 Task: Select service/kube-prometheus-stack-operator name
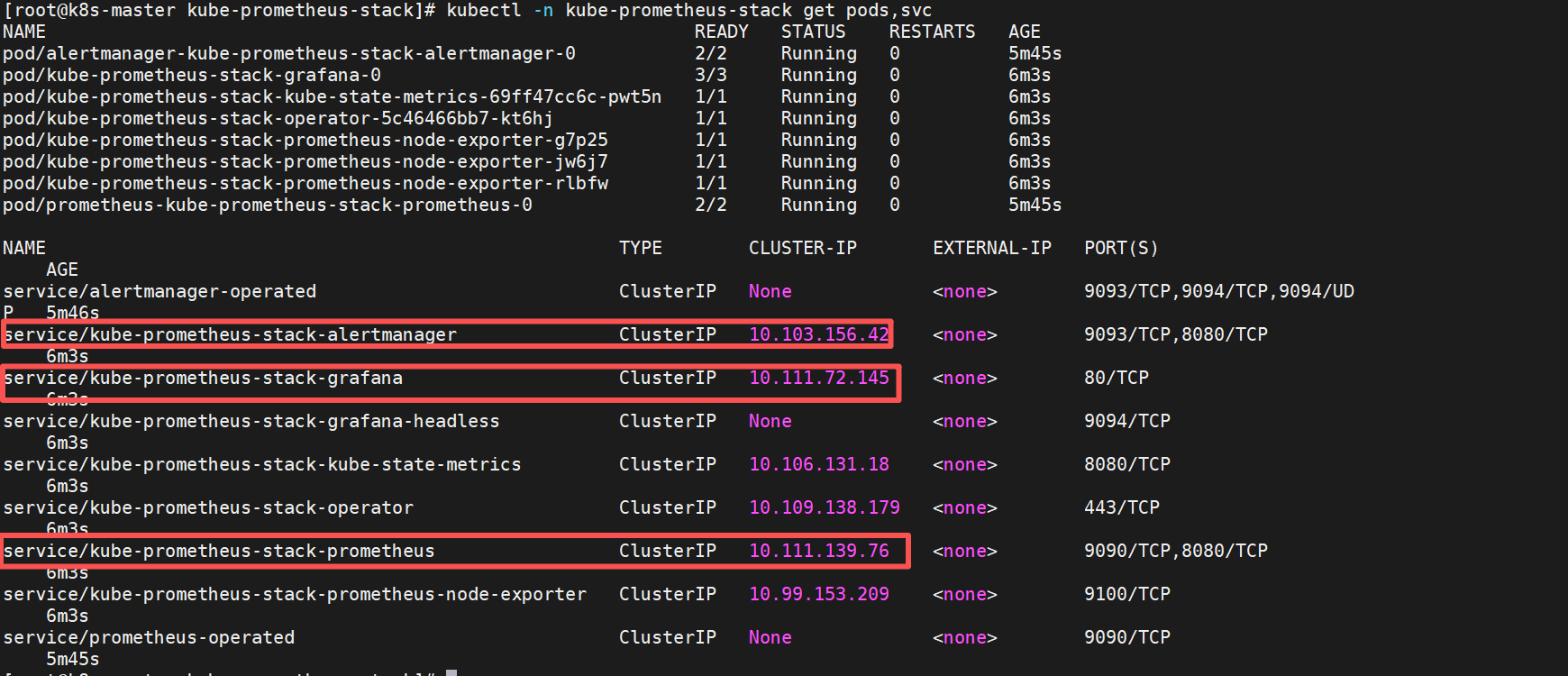pos(208,507)
